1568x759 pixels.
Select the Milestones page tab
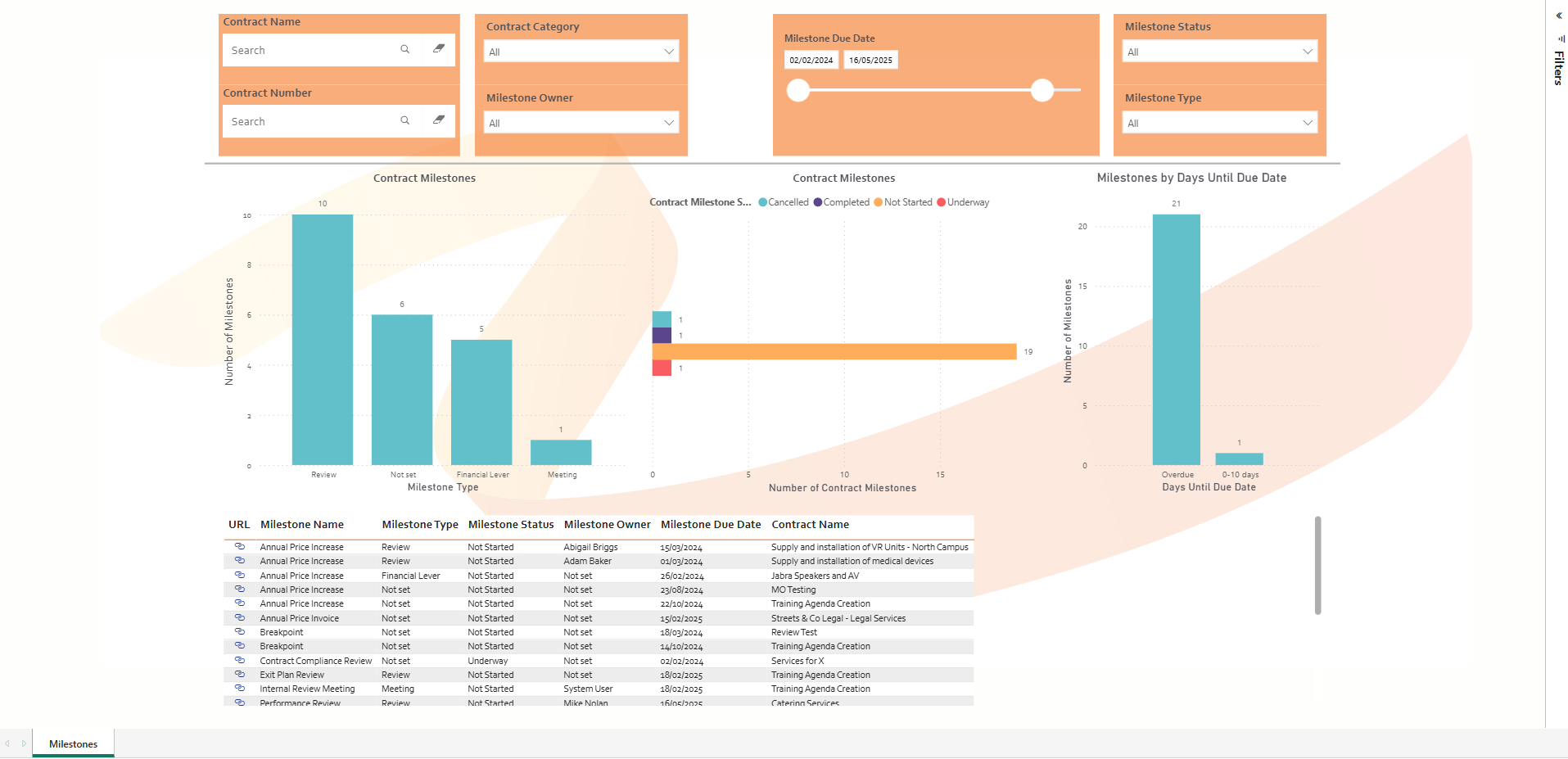[x=74, y=743]
